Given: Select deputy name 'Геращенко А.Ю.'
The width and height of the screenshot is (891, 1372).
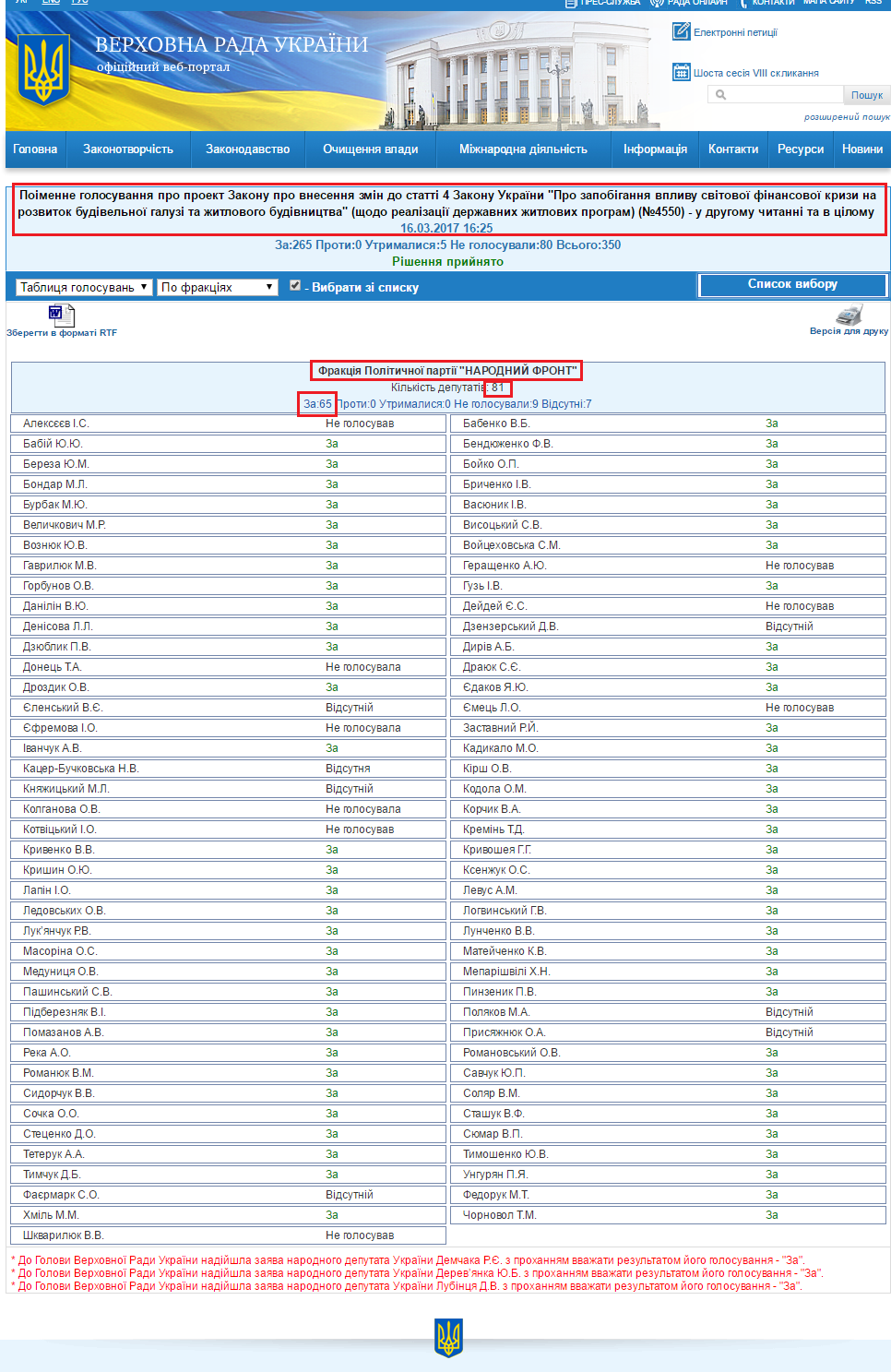Looking at the screenshot, I should point(505,566).
